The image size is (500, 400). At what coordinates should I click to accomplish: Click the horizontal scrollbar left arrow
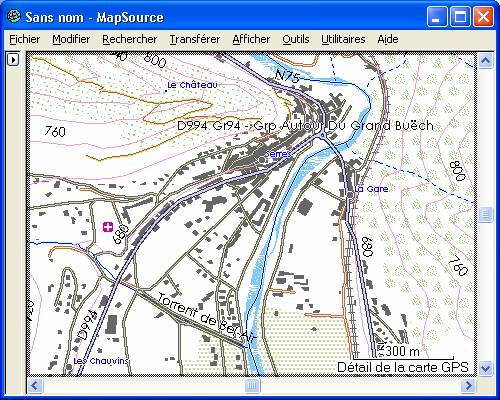tap(35, 386)
